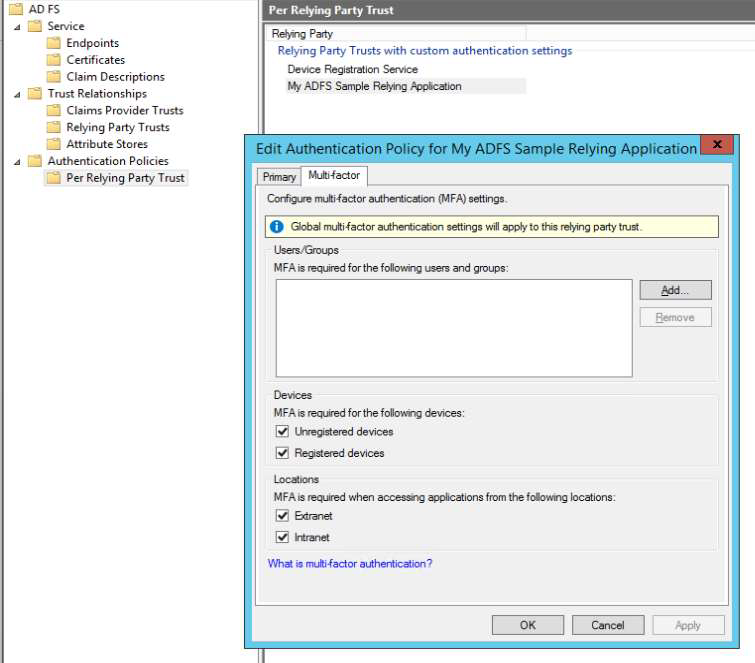Select Per Relying Party Trust tree item
This screenshot has width=755, height=663.
click(x=125, y=178)
